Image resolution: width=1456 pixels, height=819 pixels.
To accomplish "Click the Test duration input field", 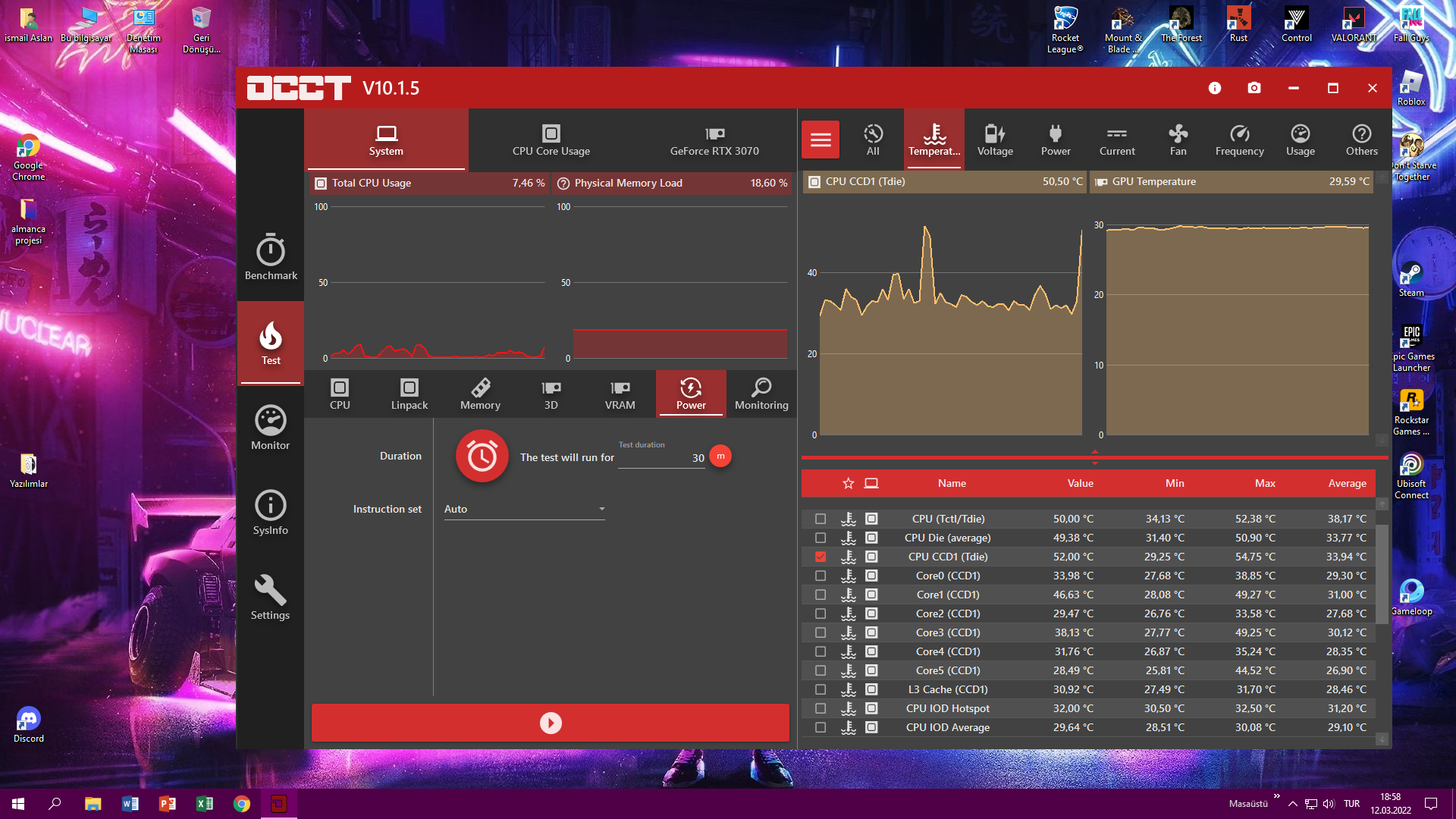I will click(661, 458).
